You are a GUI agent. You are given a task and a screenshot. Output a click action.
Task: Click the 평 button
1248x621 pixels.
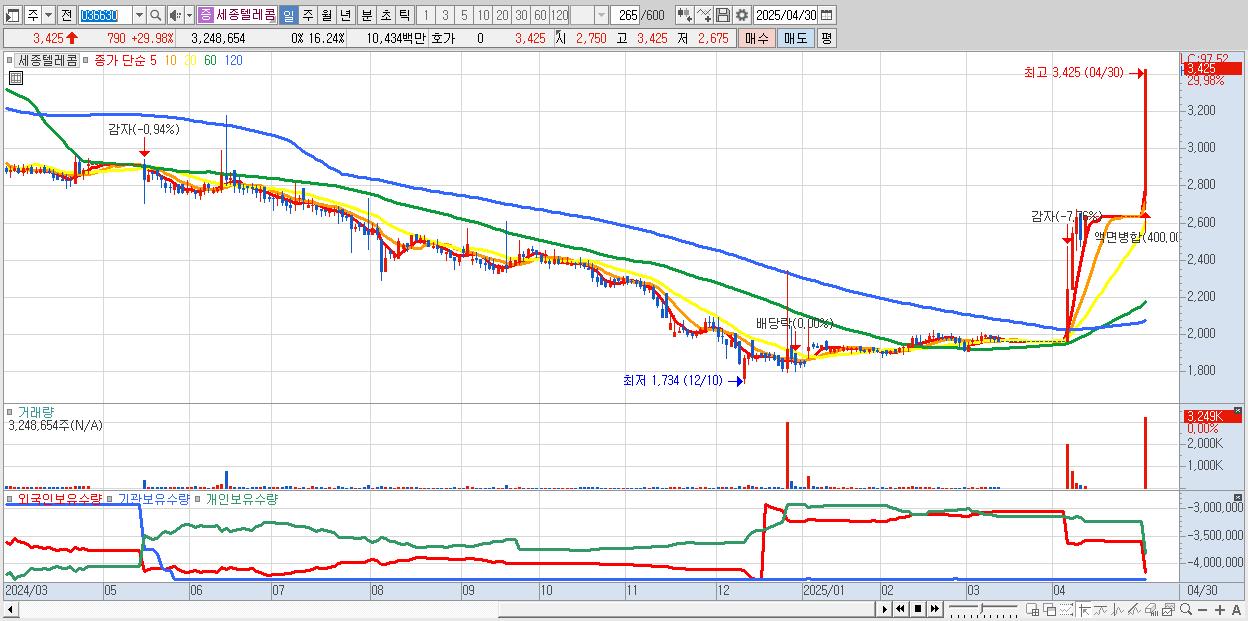826,38
